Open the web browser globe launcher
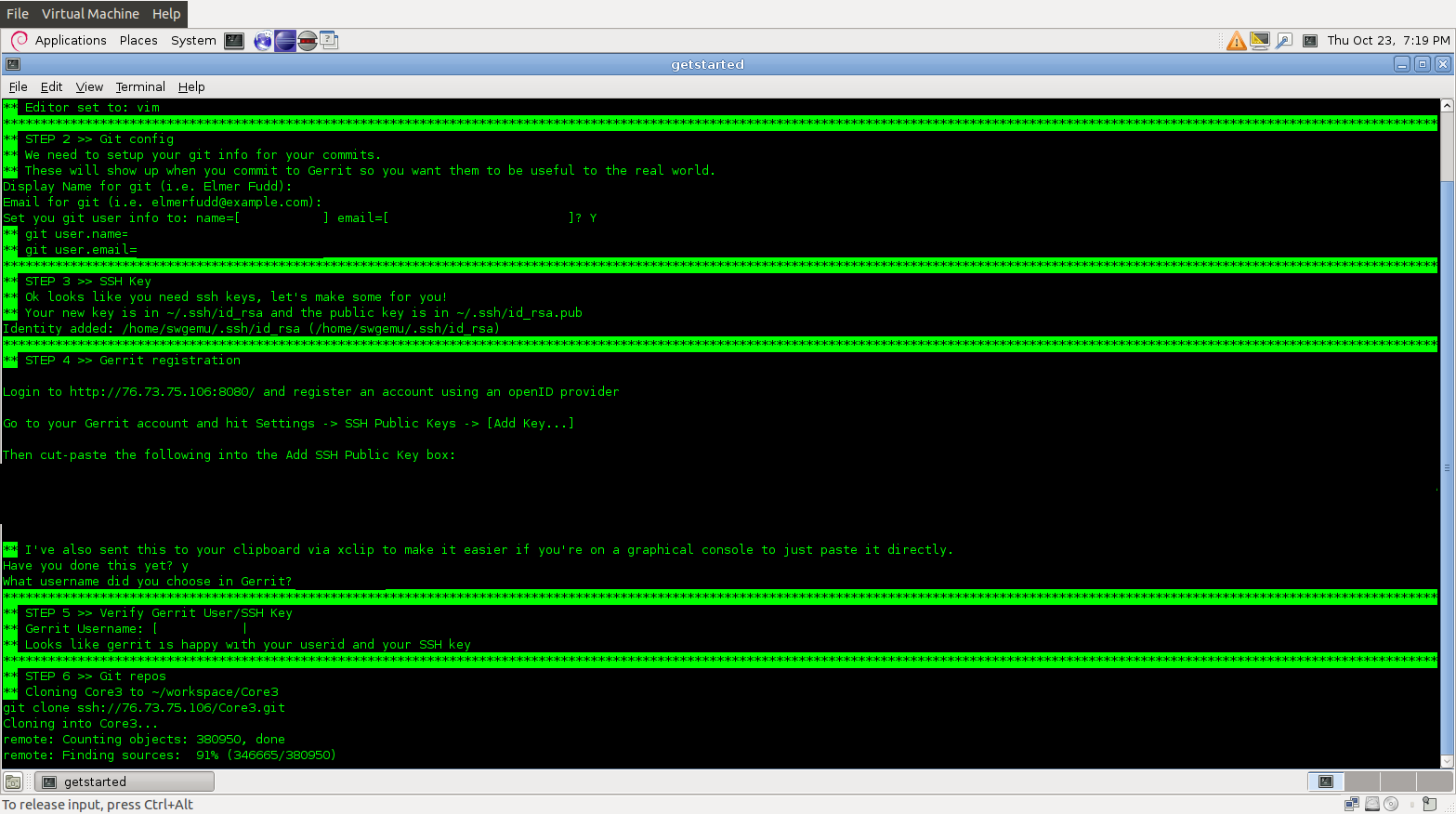 [263, 41]
